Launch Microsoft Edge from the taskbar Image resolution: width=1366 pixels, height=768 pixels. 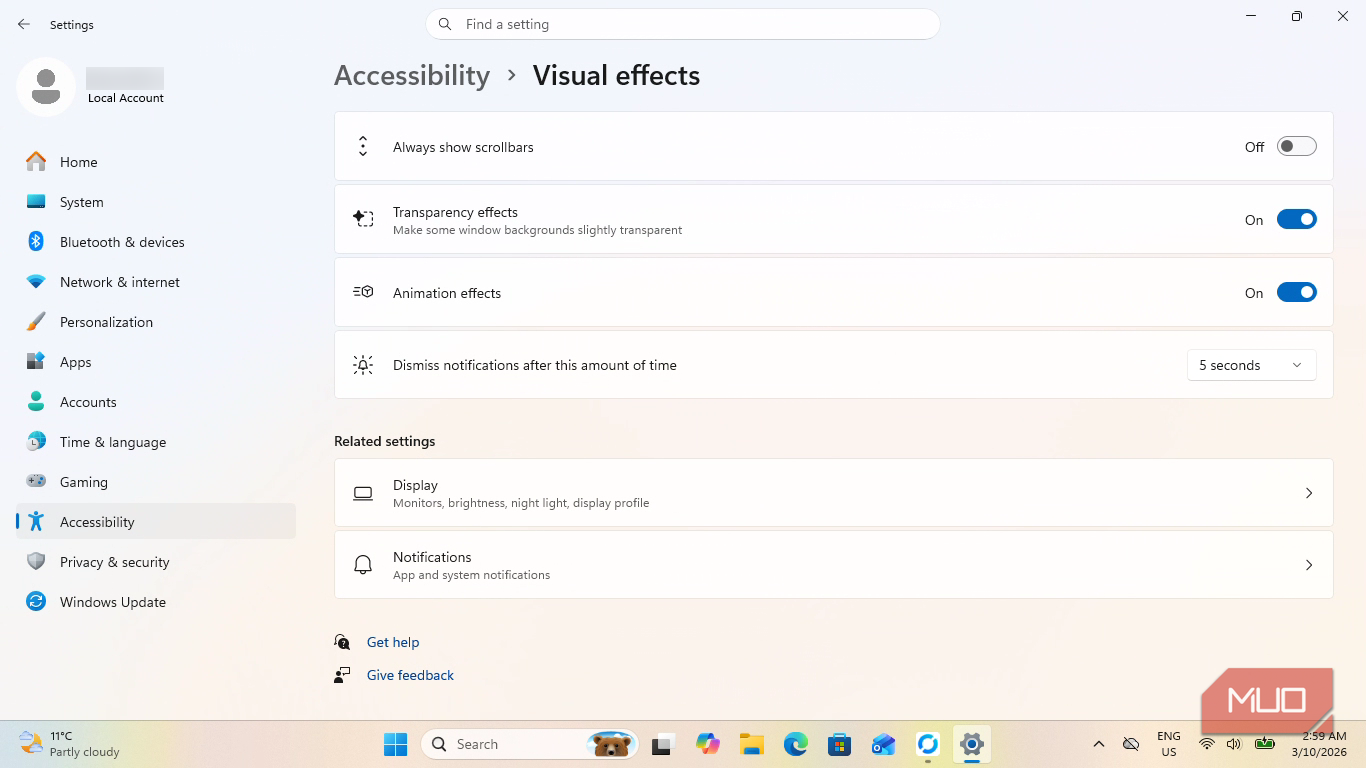click(x=796, y=744)
